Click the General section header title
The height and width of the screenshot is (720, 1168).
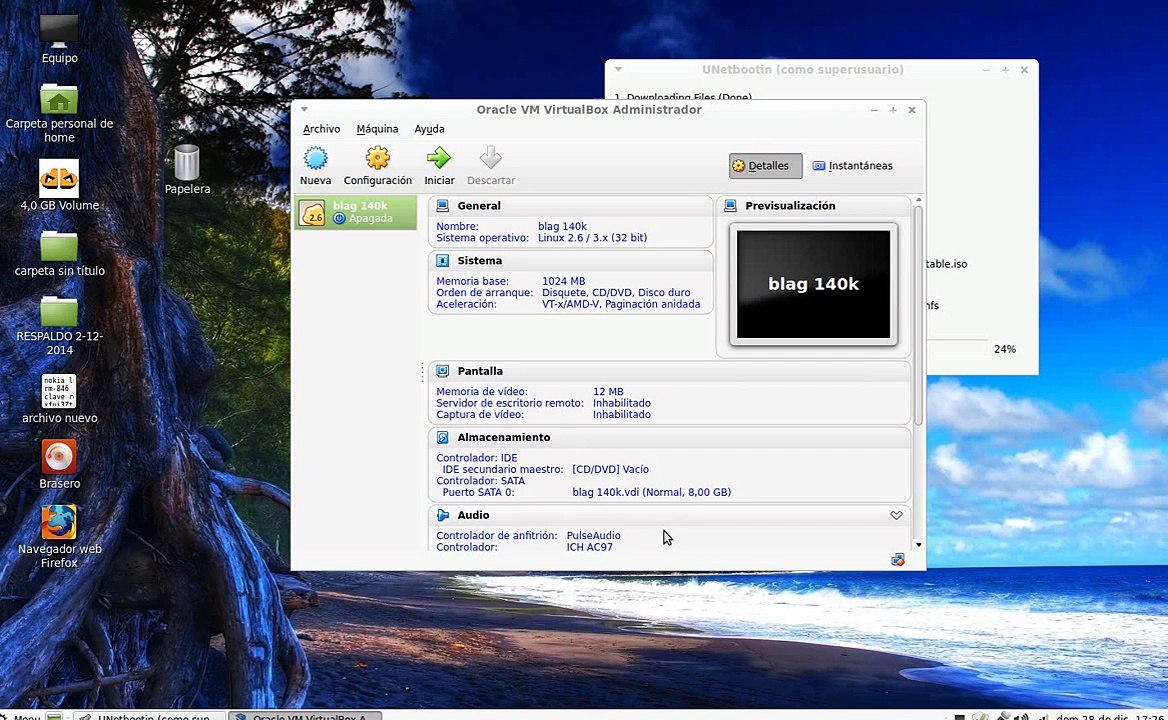479,206
